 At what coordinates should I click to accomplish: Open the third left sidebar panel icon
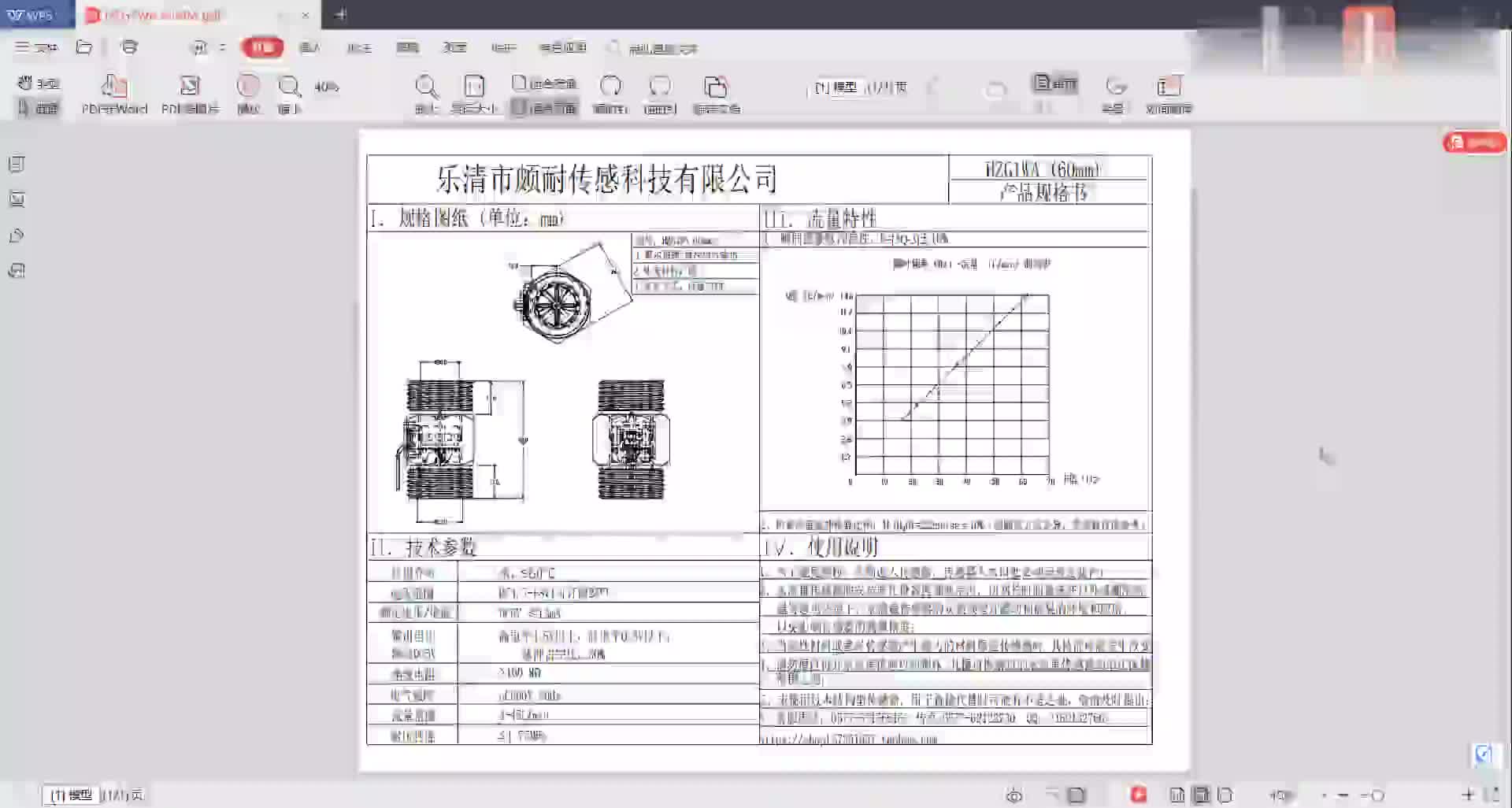[x=17, y=235]
